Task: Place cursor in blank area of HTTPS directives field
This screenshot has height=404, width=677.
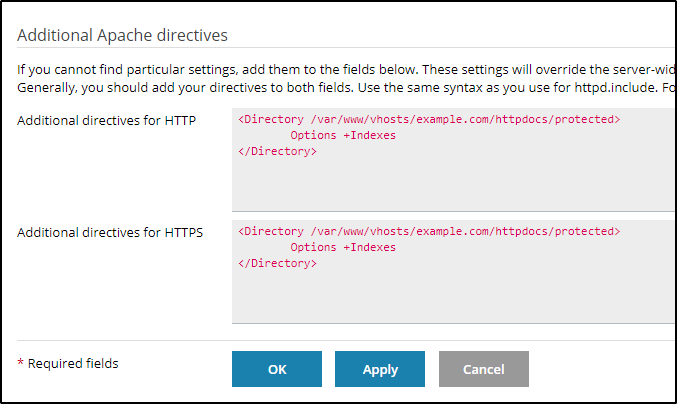Action: (453, 298)
